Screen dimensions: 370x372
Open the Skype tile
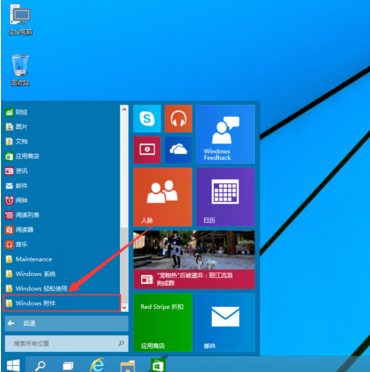[x=147, y=119]
